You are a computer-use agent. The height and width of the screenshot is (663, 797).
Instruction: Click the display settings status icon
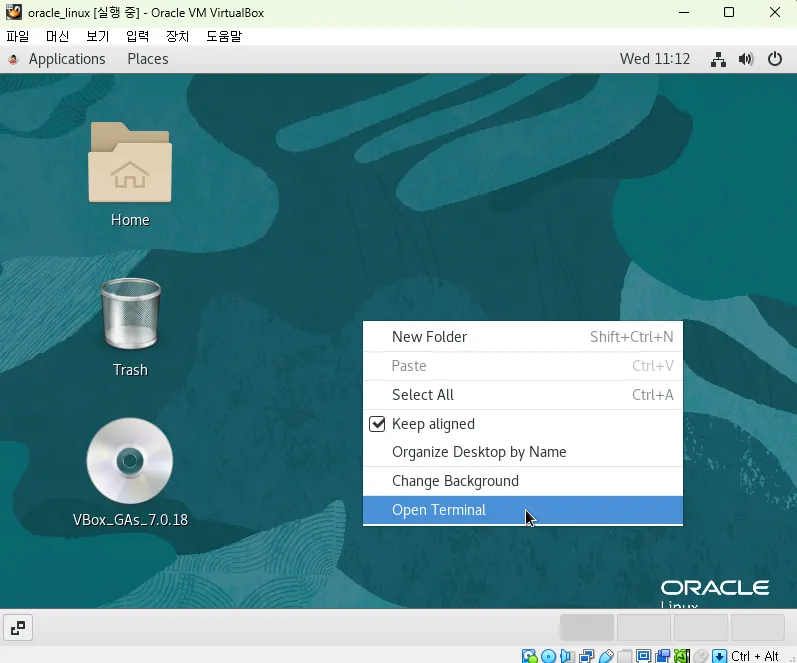[x=643, y=656]
